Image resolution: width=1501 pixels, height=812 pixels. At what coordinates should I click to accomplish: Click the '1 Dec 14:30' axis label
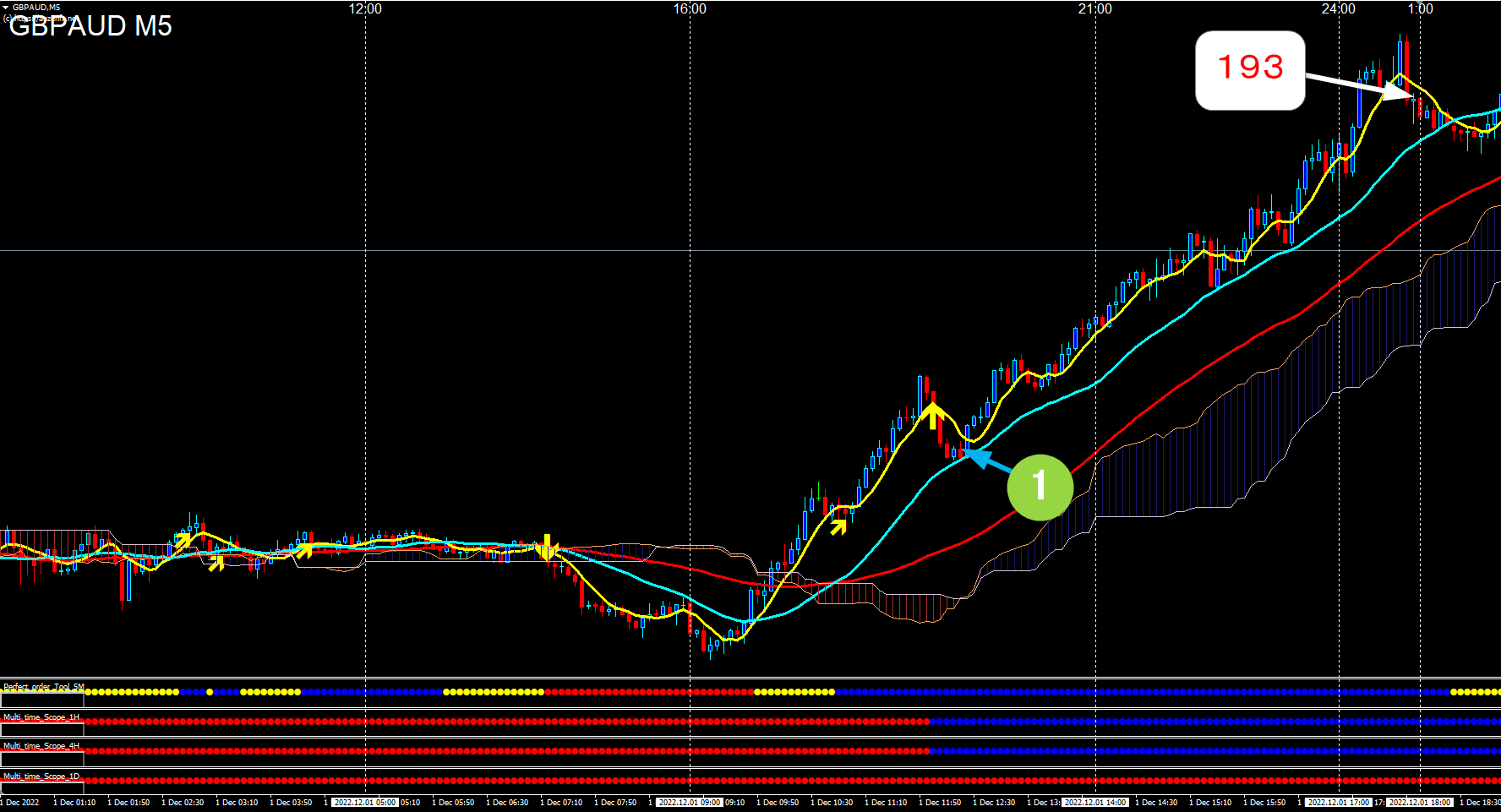[1156, 803]
